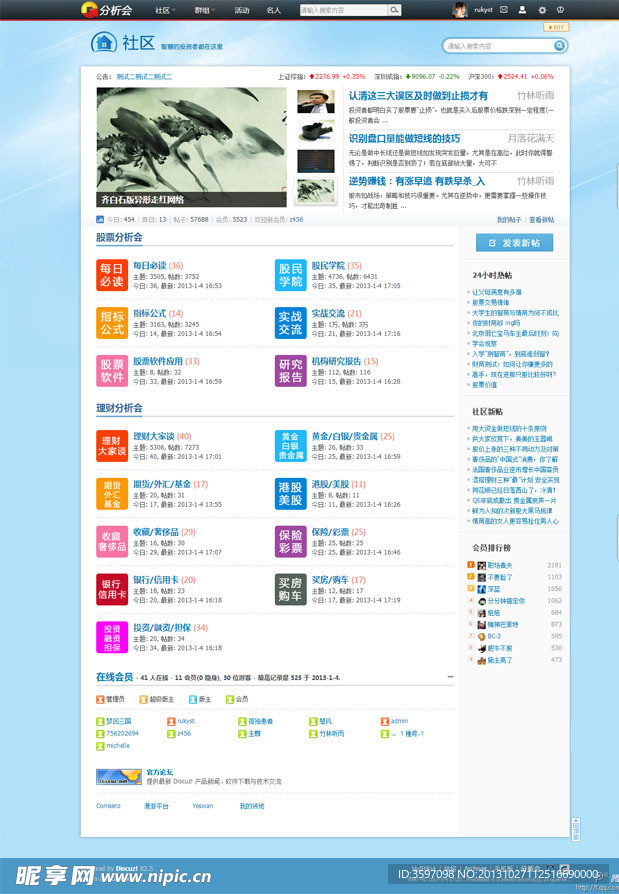The width and height of the screenshot is (619, 894).
Task: Open the 活动 menu item
Action: [x=242, y=10]
